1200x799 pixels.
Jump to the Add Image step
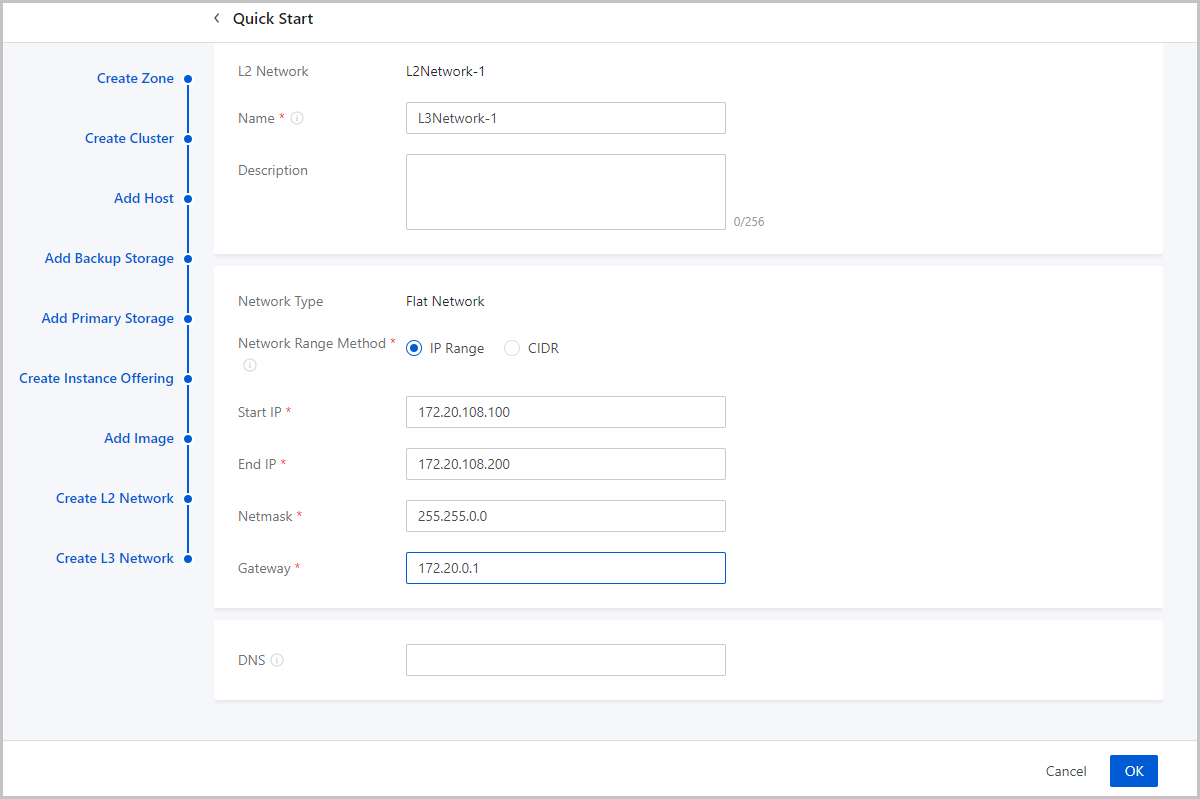[x=139, y=438]
